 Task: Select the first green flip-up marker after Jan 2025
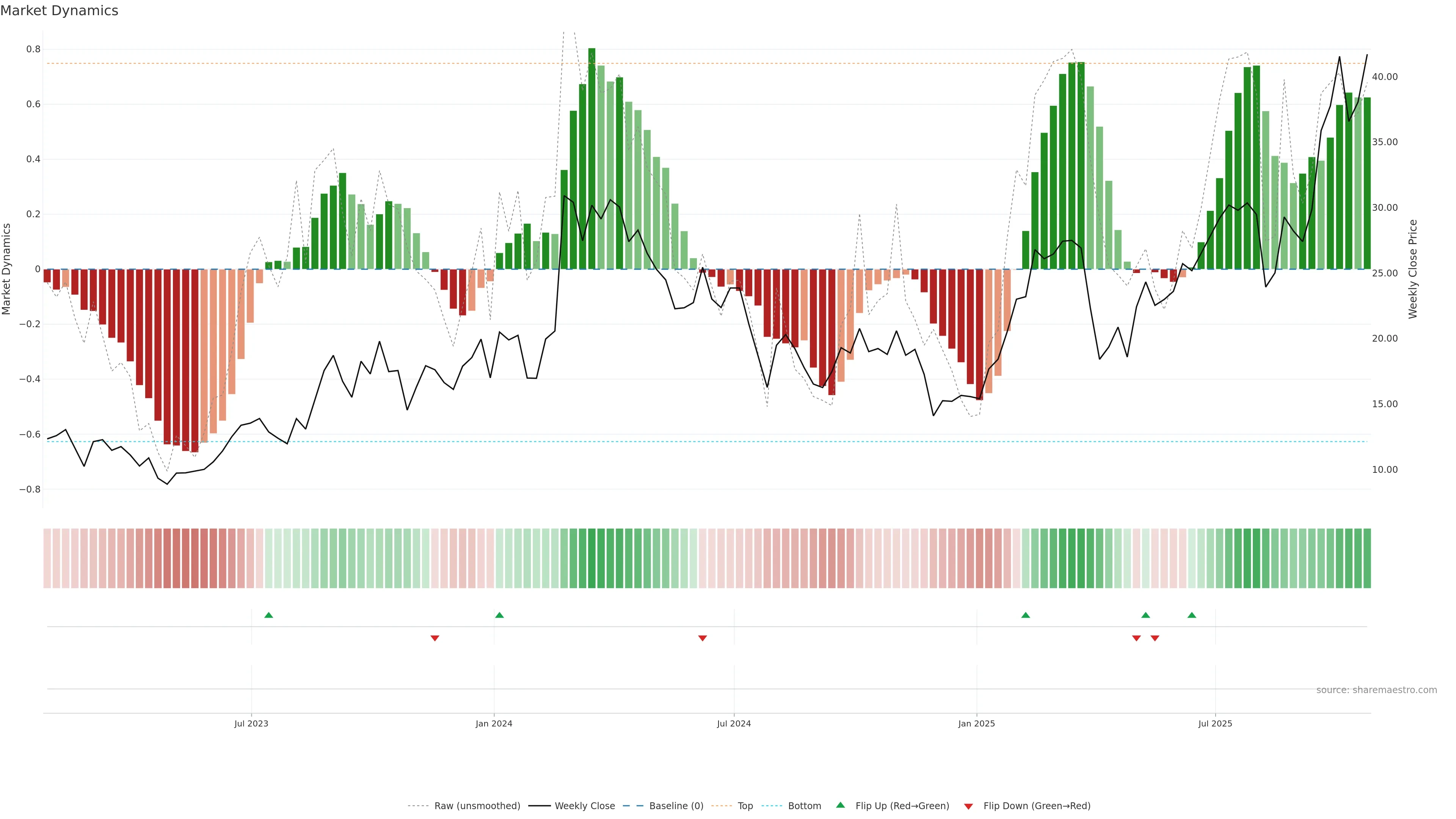pos(1025,615)
